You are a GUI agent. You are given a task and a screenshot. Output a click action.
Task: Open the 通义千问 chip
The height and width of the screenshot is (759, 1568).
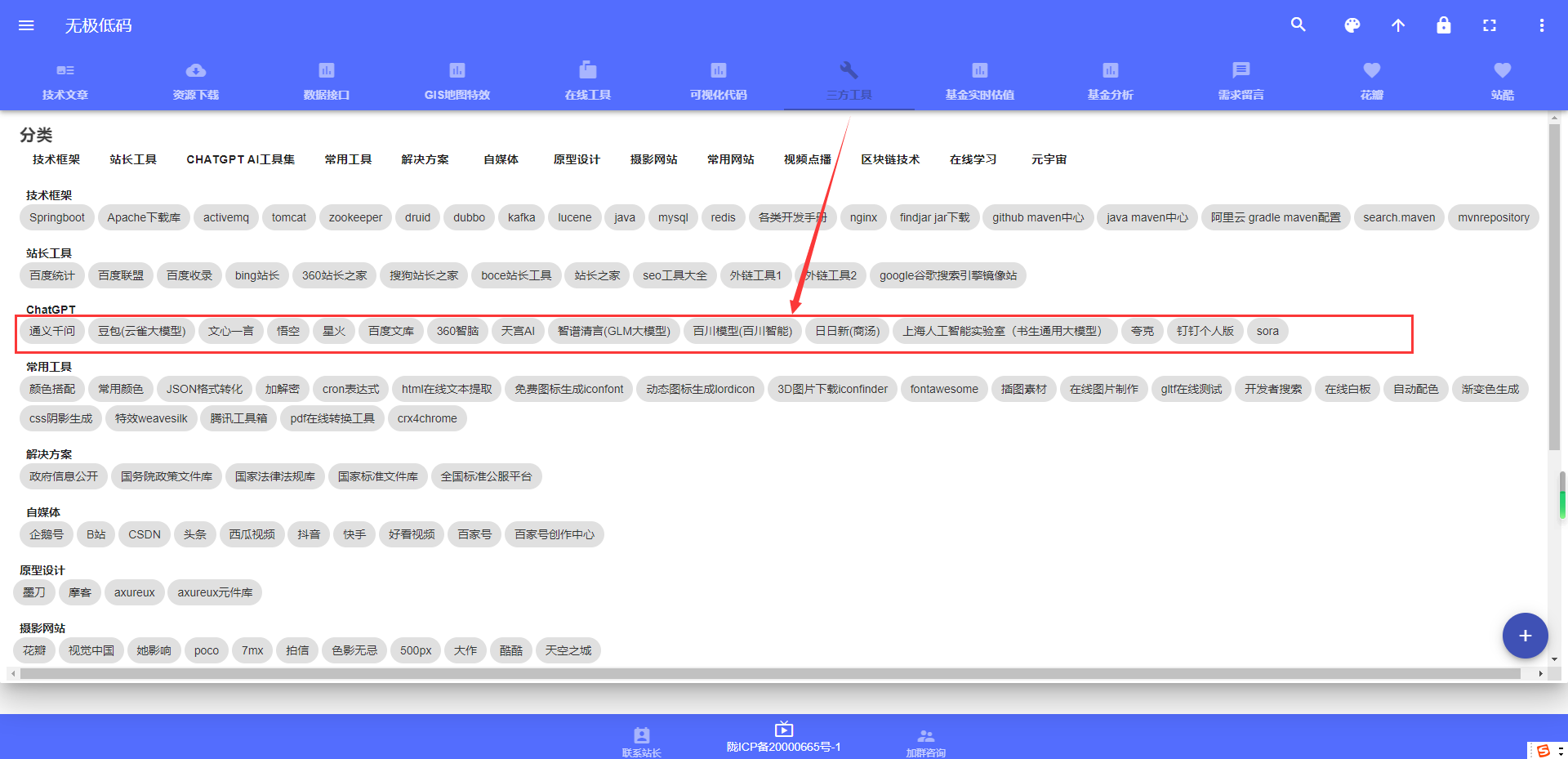(52, 331)
